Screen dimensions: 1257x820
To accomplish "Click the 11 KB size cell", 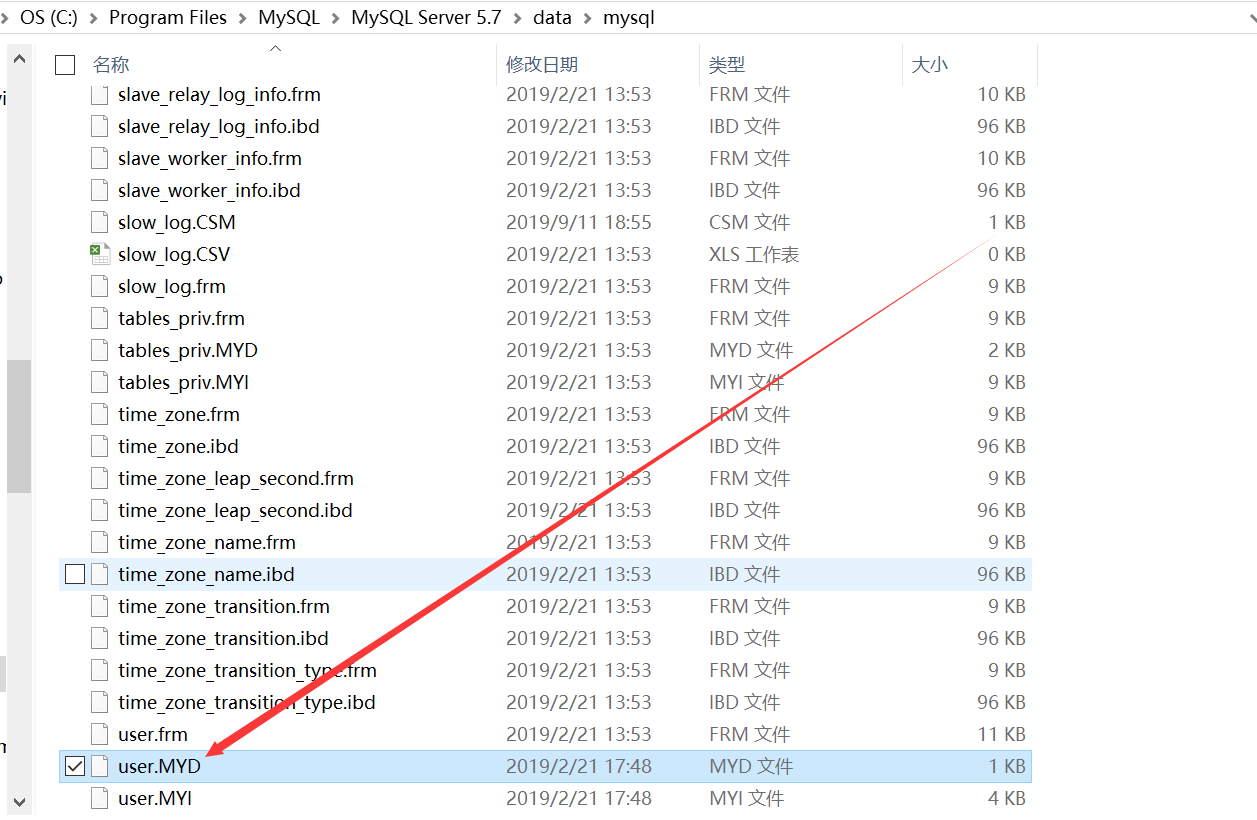I will pos(1002,735).
